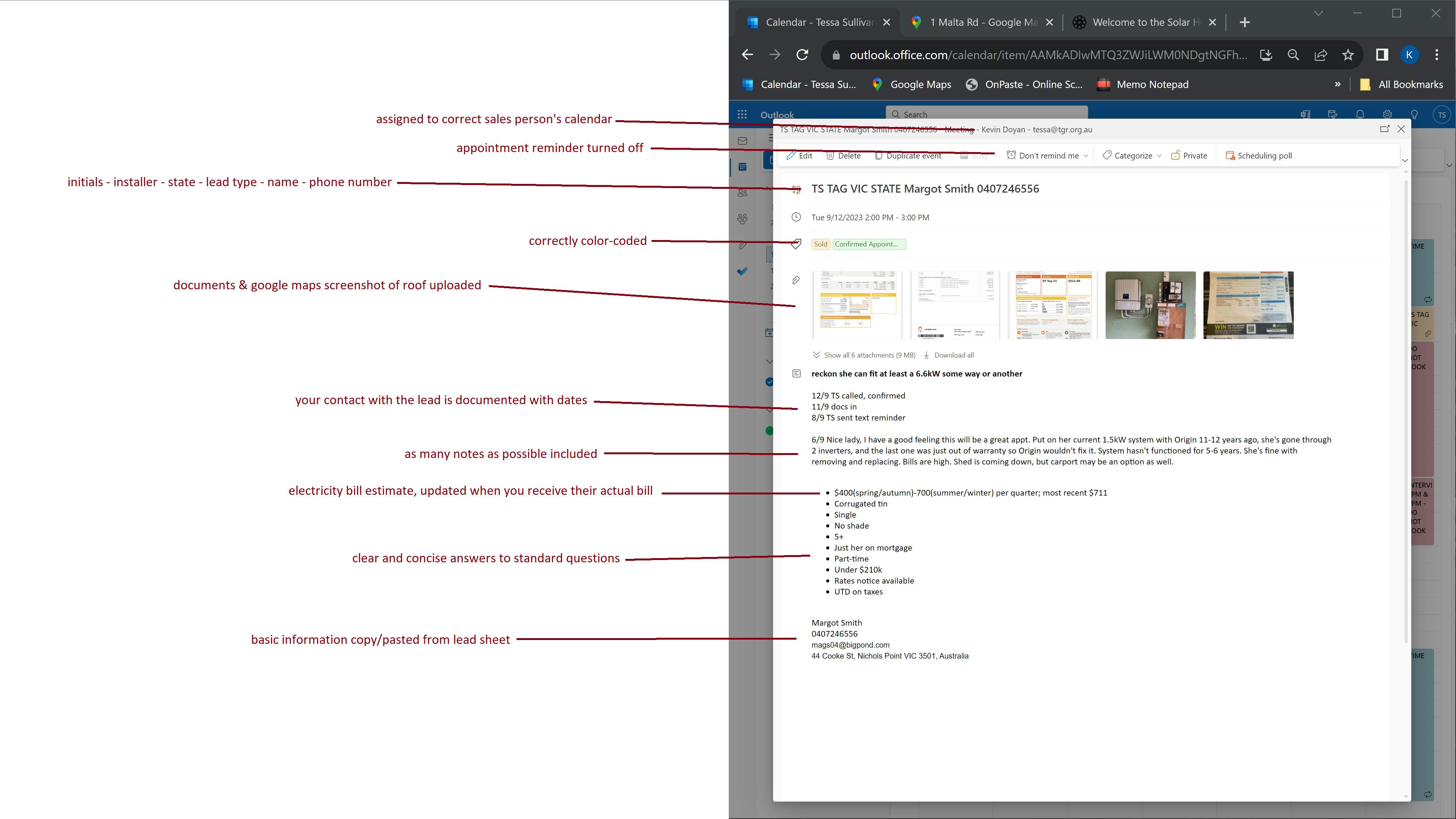
Task: Click the Chrome address bar URL
Action: click(x=1048, y=55)
